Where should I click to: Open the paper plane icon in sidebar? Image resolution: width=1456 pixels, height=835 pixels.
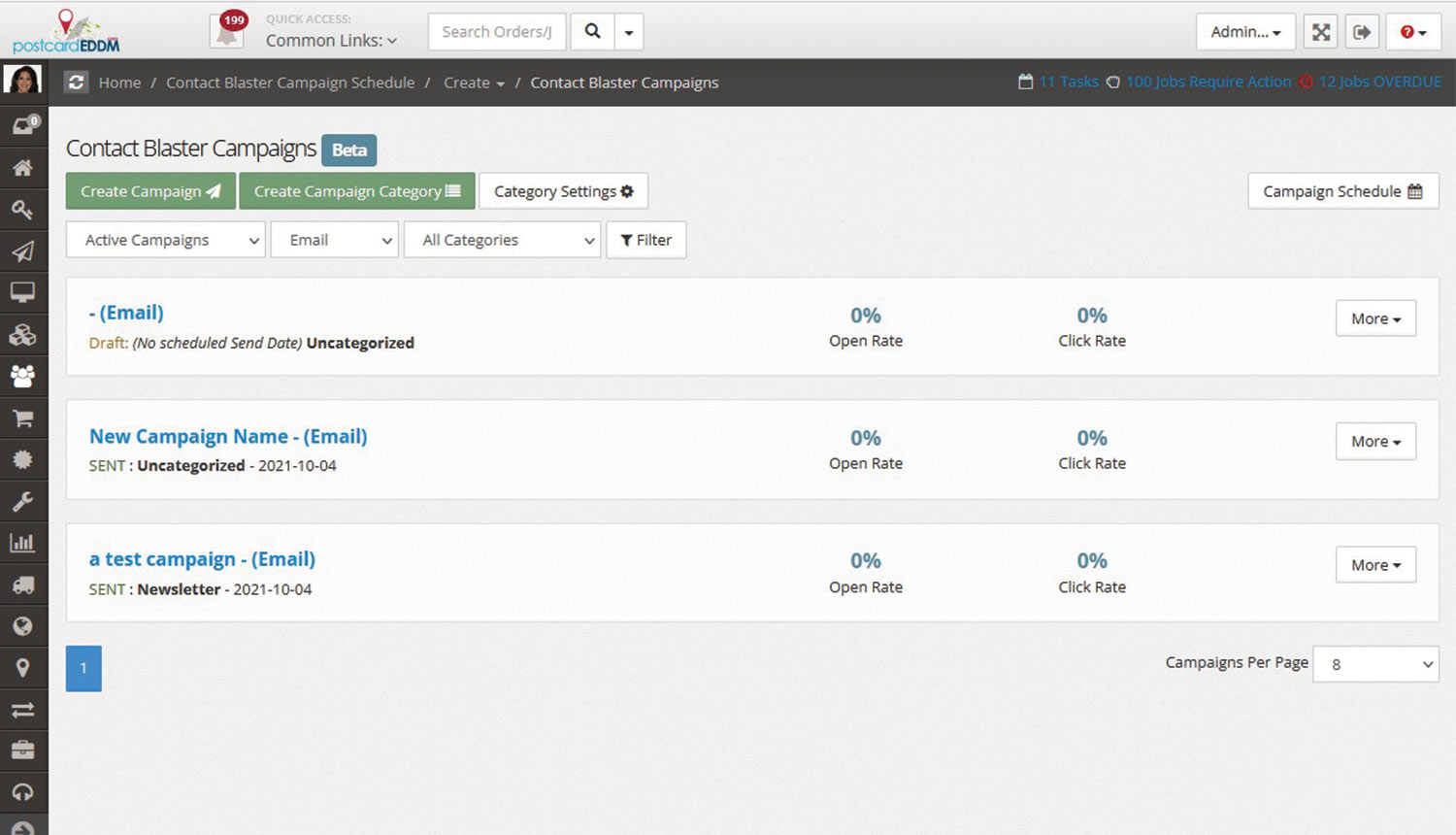pos(22,251)
